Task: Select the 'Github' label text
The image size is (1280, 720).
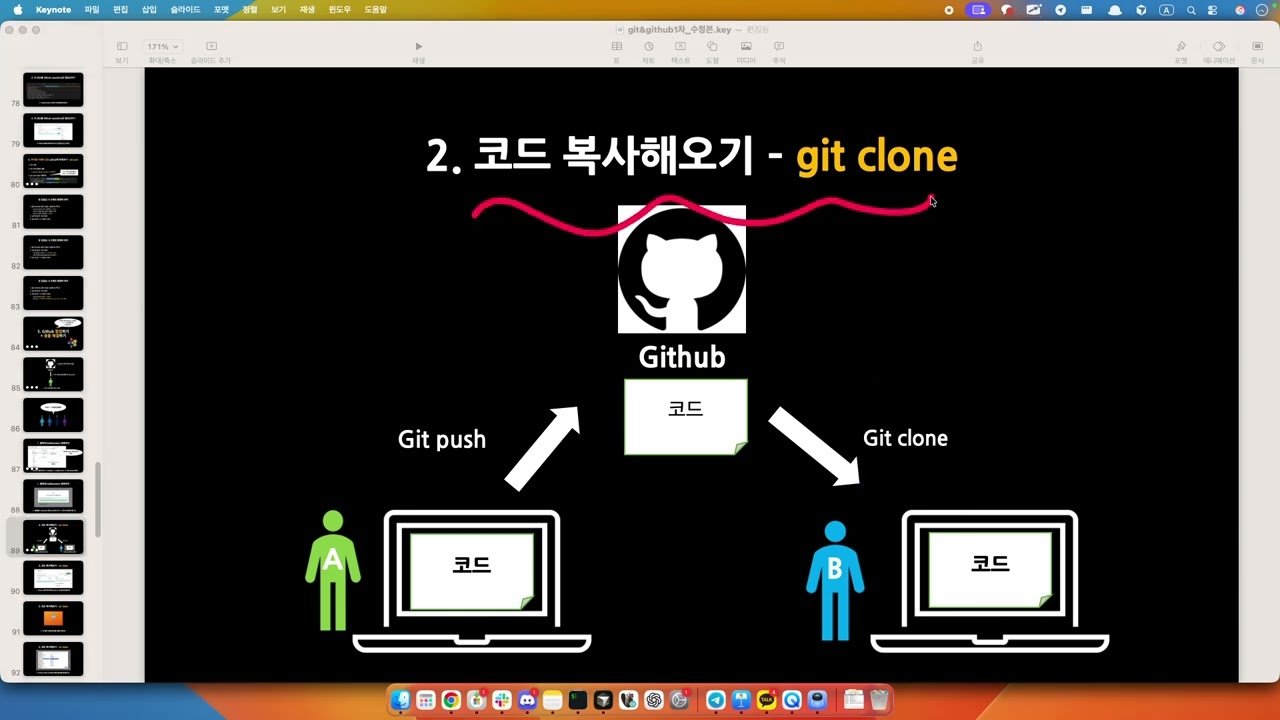Action: tap(682, 357)
